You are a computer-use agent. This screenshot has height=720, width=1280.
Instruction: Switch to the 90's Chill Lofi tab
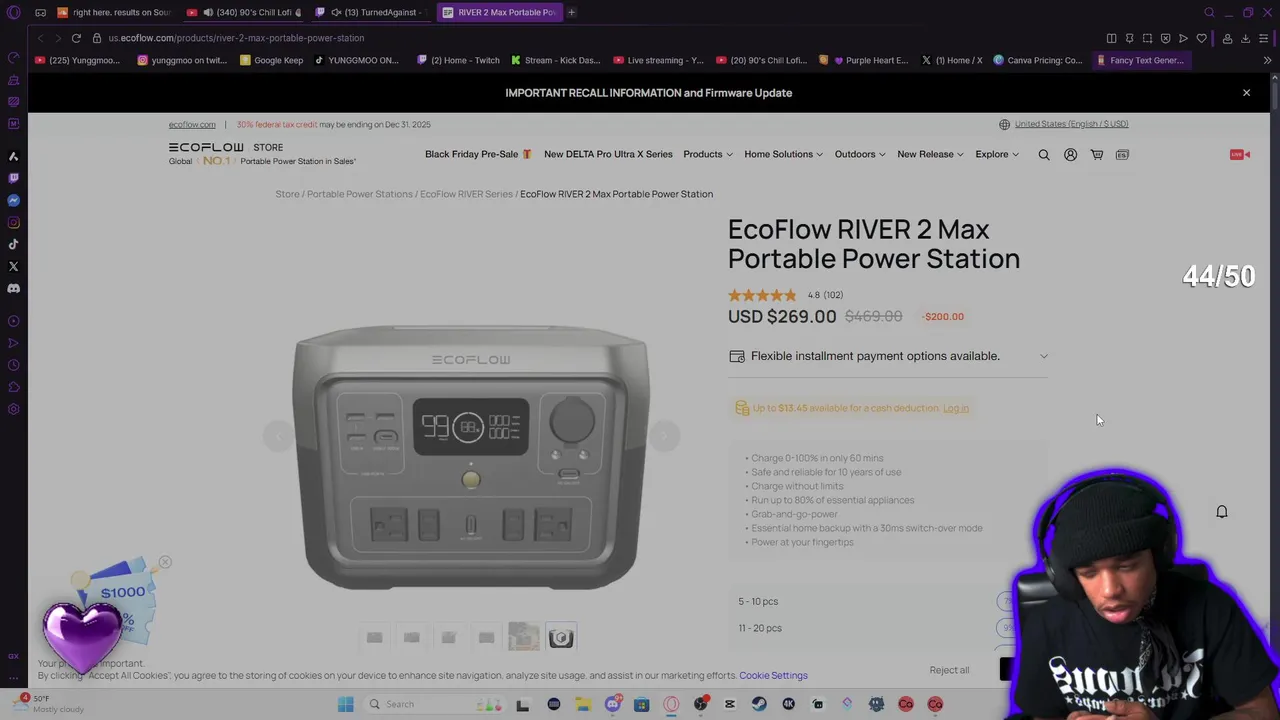(245, 12)
